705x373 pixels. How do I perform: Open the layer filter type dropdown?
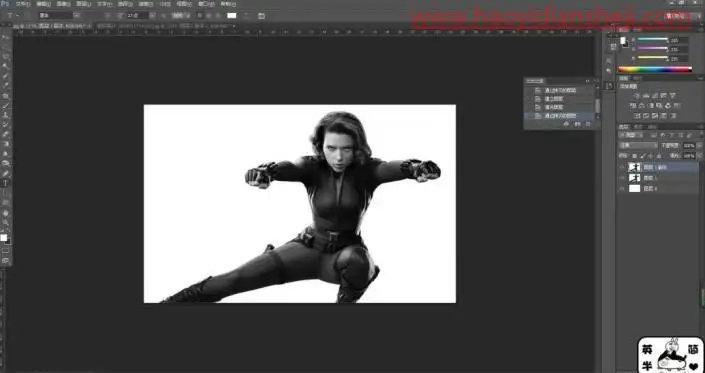point(632,135)
